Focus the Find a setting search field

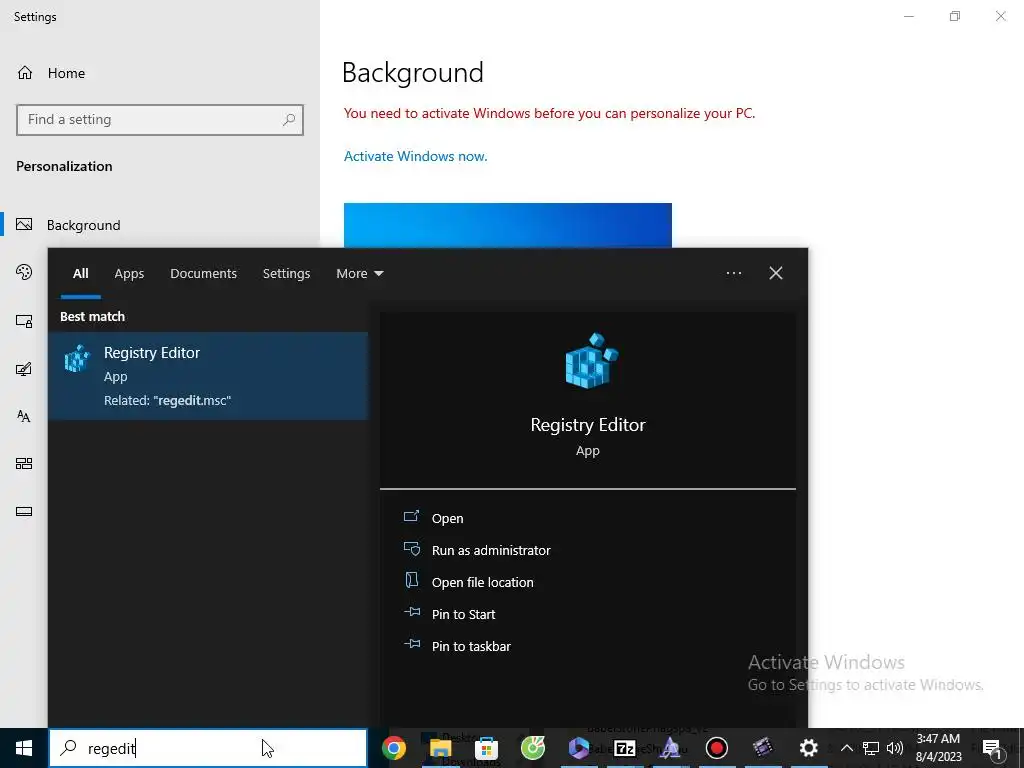pyautogui.click(x=160, y=120)
